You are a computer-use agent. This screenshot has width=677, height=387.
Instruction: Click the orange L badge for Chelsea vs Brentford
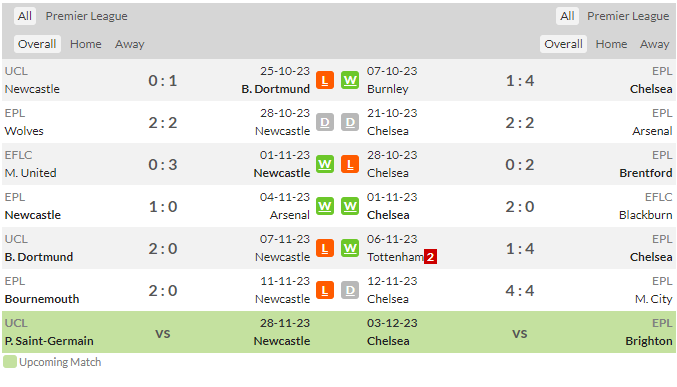click(350, 165)
